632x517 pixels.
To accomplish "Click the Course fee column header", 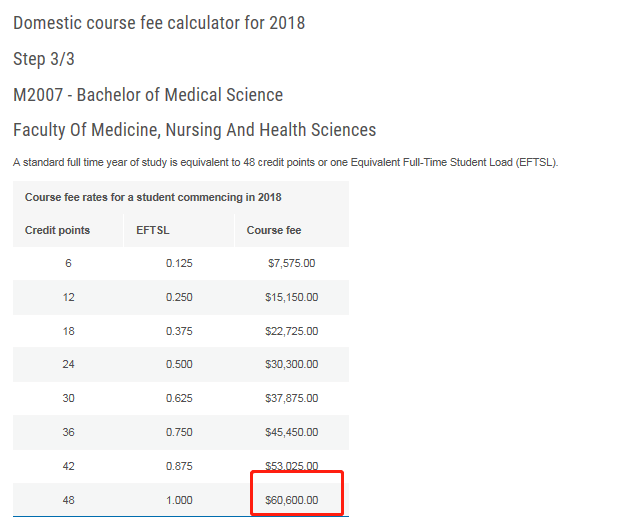I will click(x=274, y=230).
